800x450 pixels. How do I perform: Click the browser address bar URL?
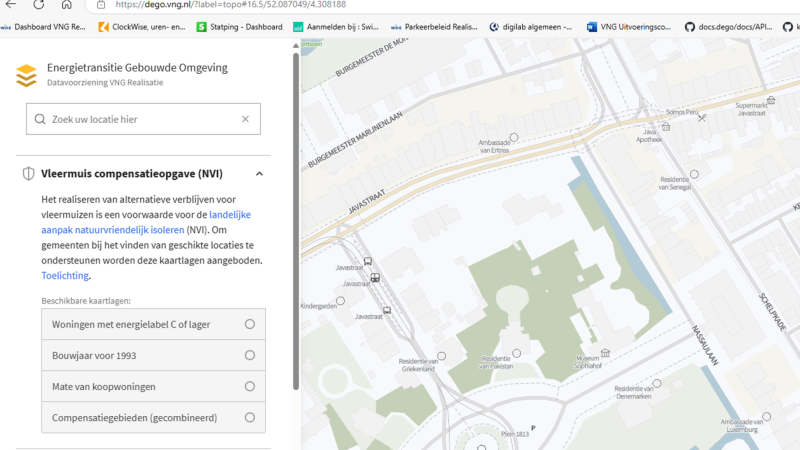click(231, 5)
